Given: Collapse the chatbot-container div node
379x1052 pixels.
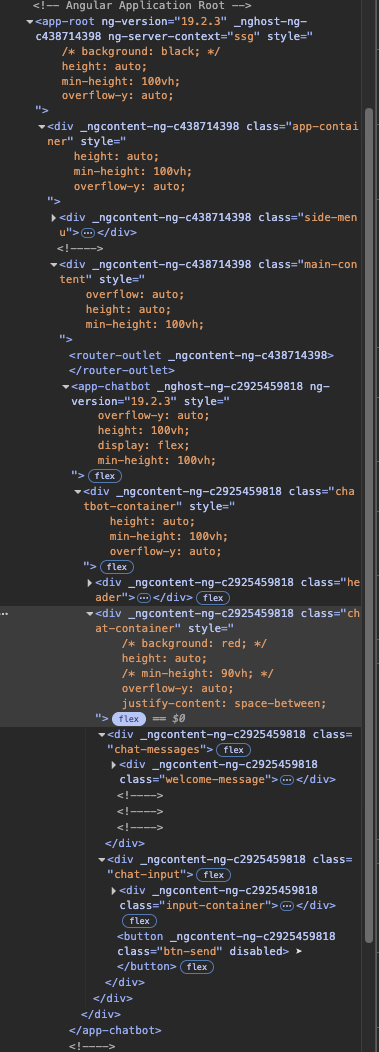Looking at the screenshot, I should (78, 491).
